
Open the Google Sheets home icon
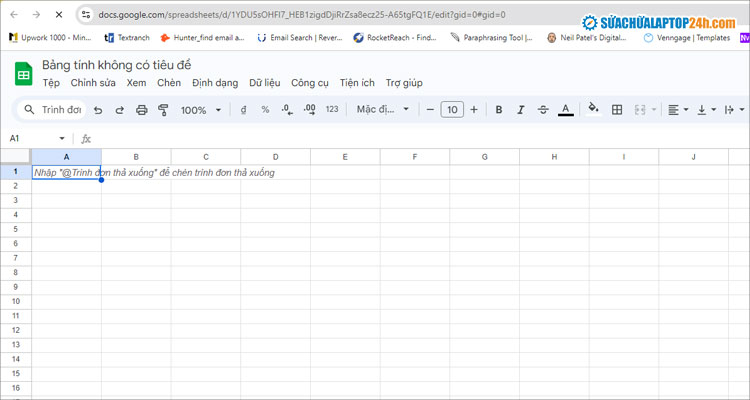coord(23,74)
